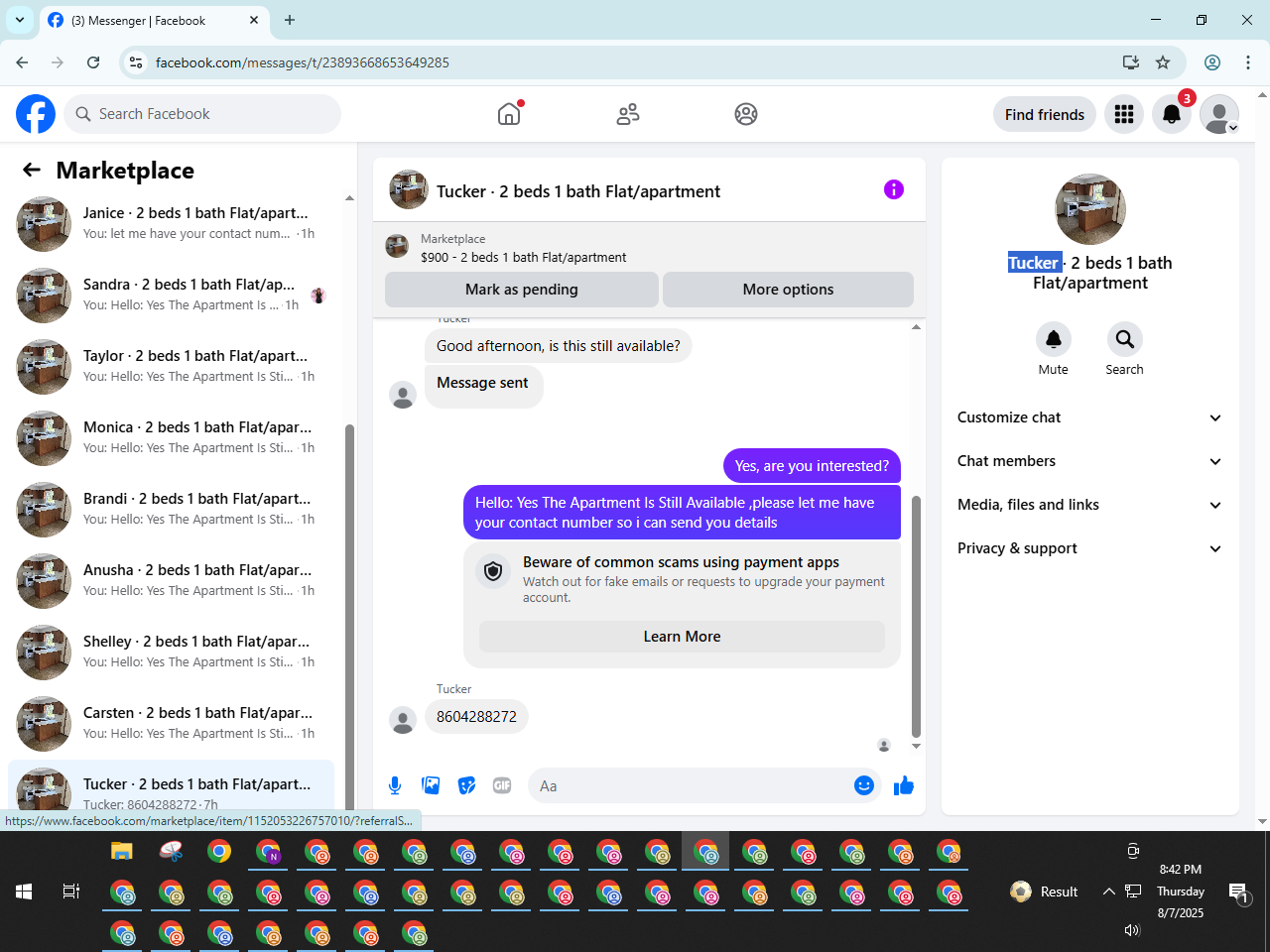Screen dimensions: 1270x952
Task: Reload the page in browser toolbar
Action: click(x=93, y=62)
